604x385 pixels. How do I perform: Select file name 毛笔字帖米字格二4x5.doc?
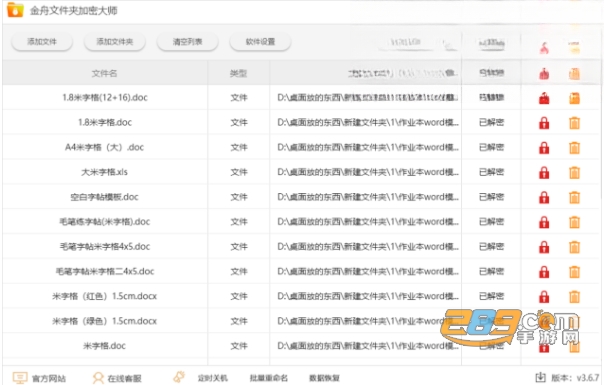[105, 271]
